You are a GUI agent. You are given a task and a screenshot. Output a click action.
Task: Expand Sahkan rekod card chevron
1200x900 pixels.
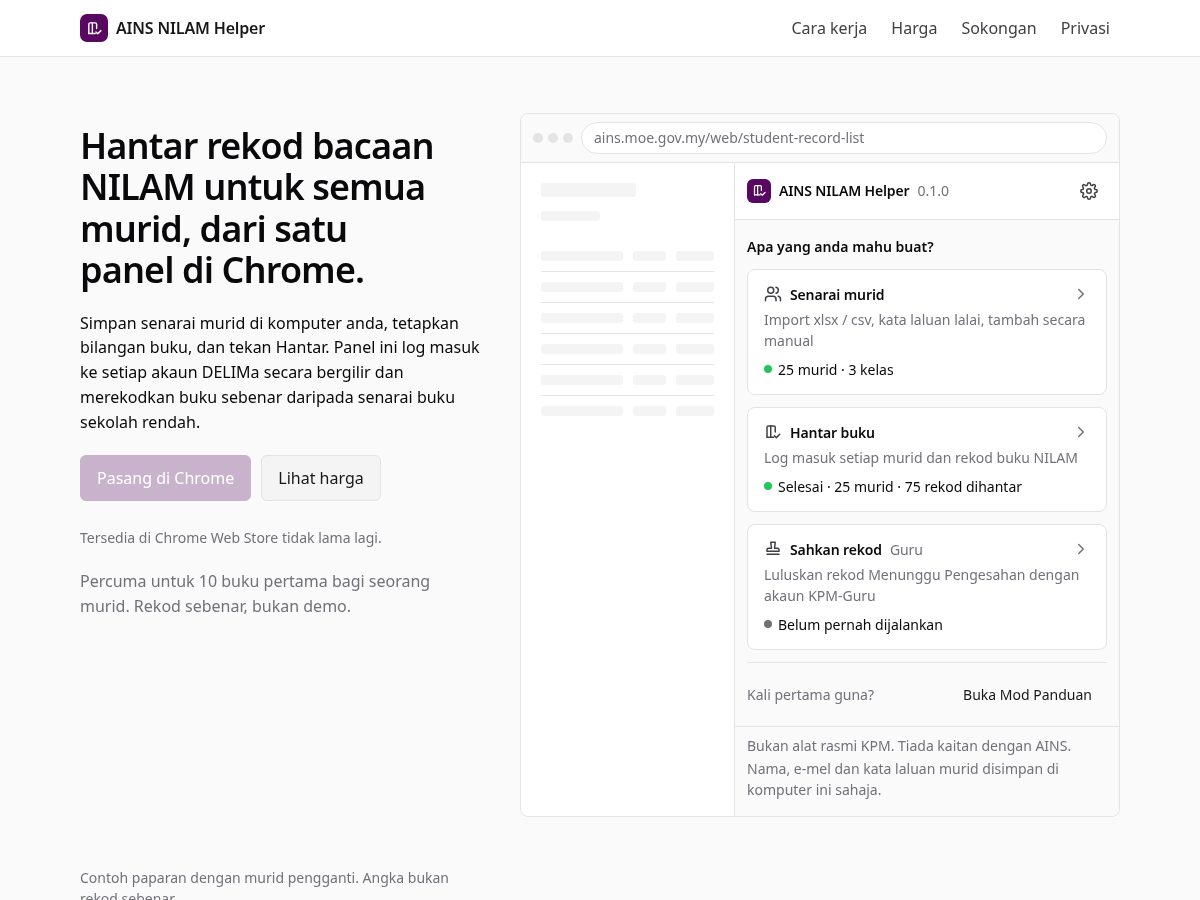point(1081,549)
